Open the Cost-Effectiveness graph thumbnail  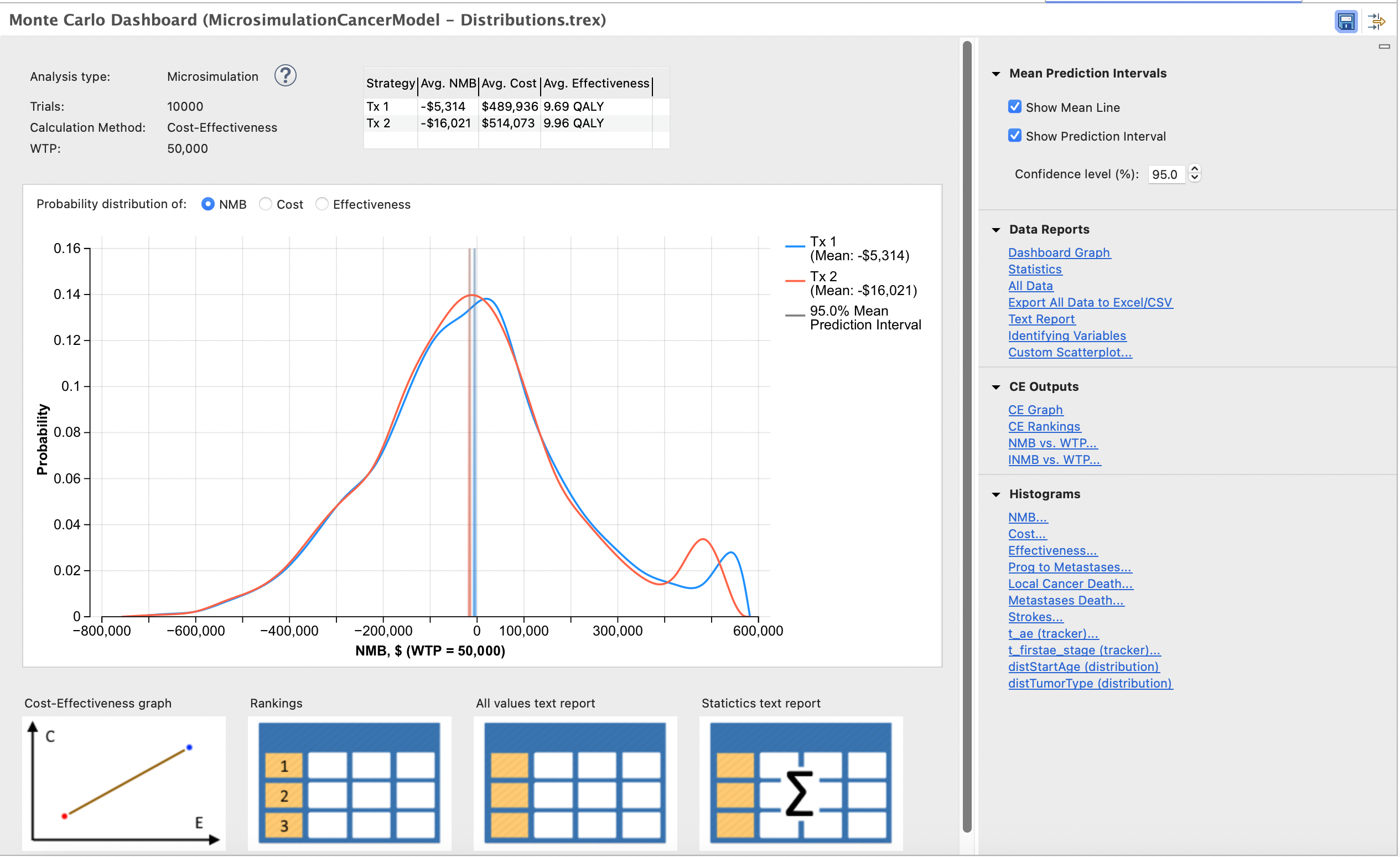[124, 783]
